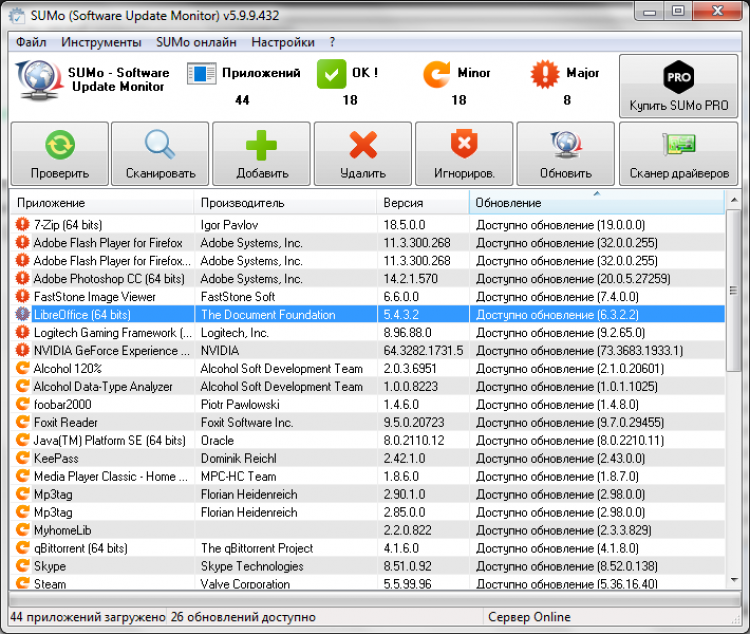Viewport: 750px width, 634px height.
Task: Click the minor update icon beside Alcohol 120%
Action: [22, 368]
